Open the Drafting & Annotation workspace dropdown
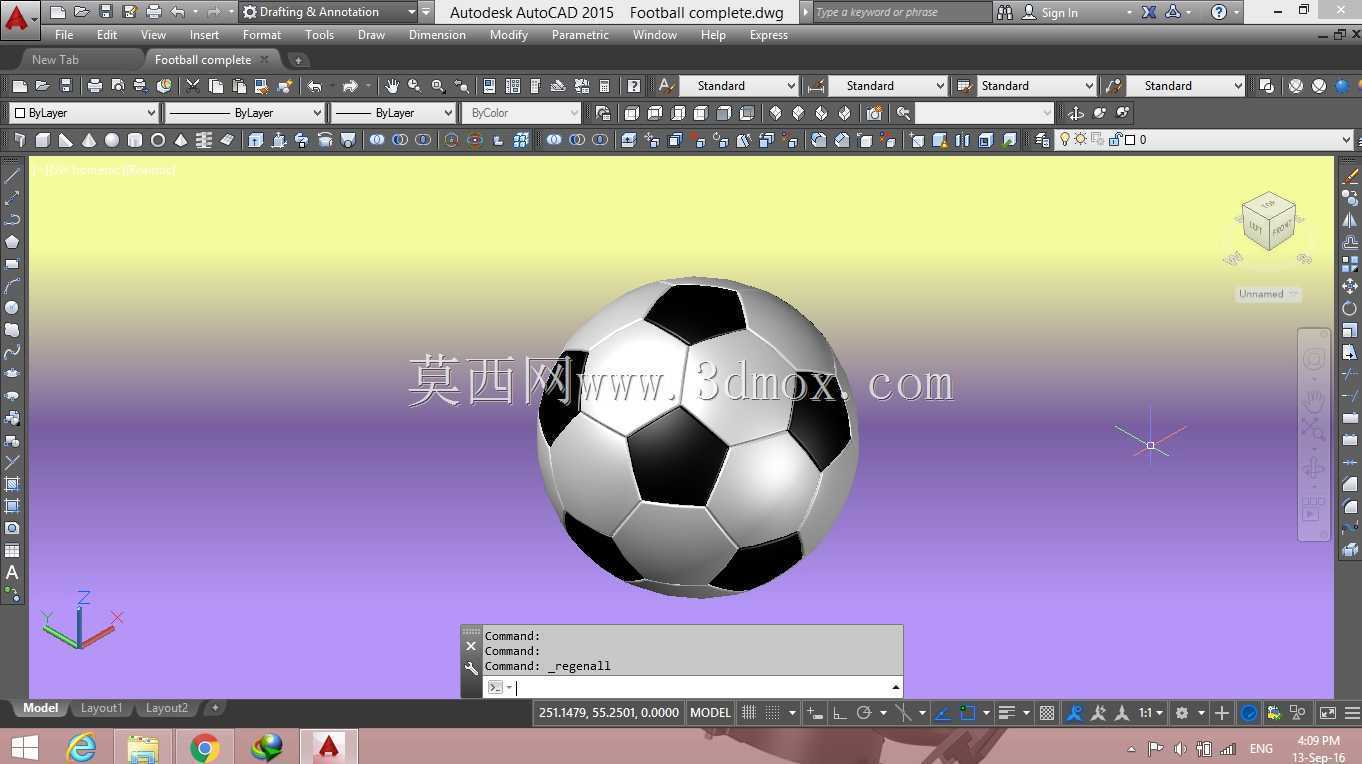Screen dimensions: 1362x764 [328, 12]
